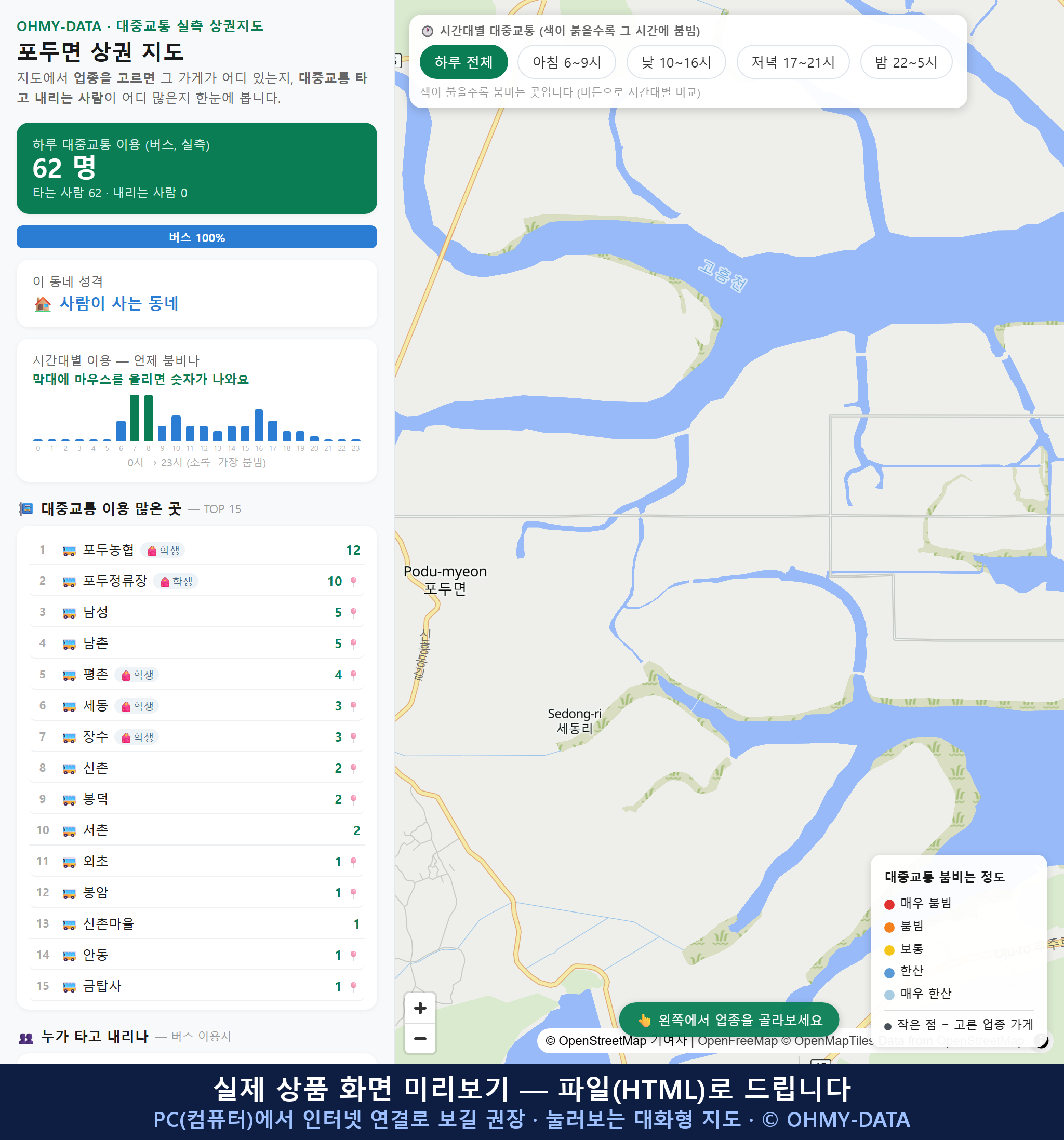Click the map pin icon beside 외초
This screenshot has height=1140, width=1064.
pos(353,862)
